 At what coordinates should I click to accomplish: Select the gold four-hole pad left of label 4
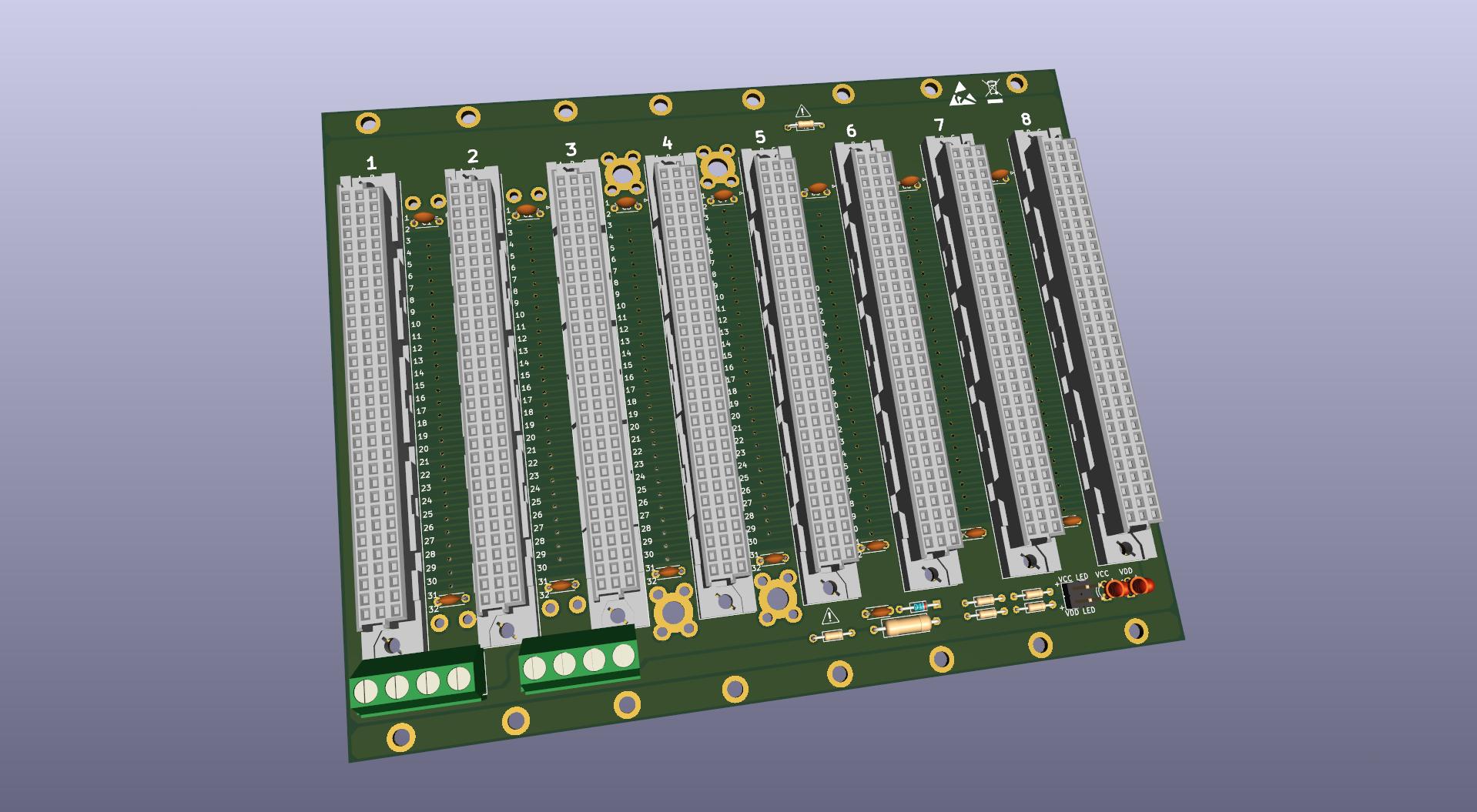(622, 174)
